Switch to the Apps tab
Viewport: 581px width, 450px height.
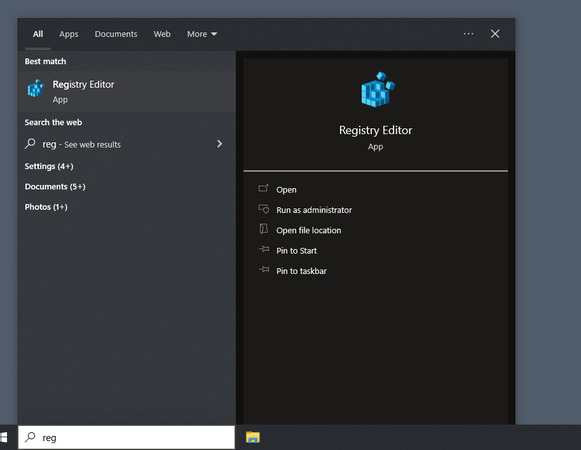tap(69, 34)
